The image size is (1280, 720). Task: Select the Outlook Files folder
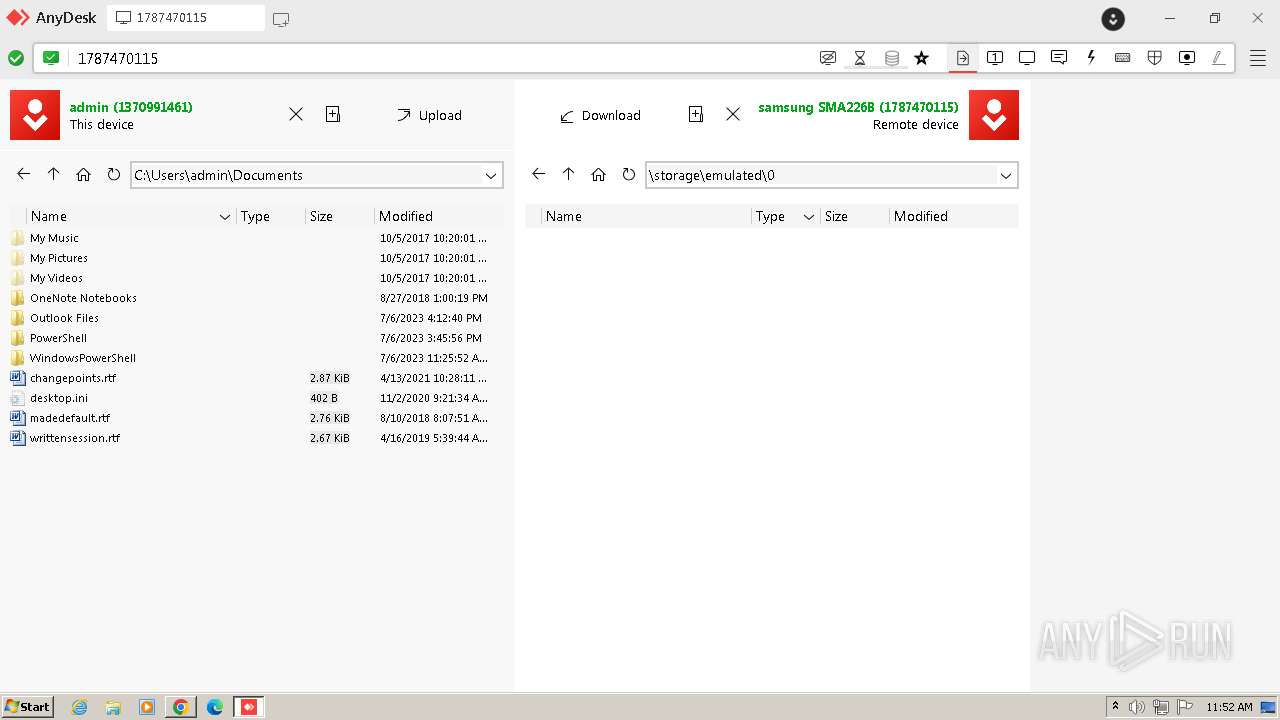coord(257,318)
